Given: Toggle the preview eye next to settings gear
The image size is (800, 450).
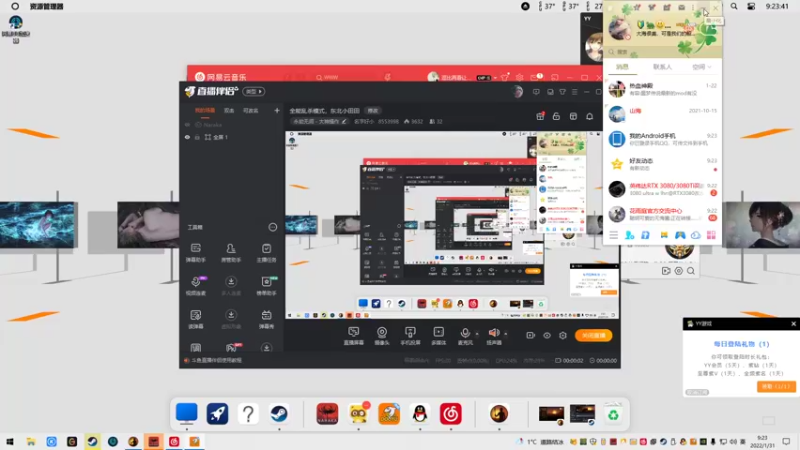Looking at the screenshot, I should [546, 336].
